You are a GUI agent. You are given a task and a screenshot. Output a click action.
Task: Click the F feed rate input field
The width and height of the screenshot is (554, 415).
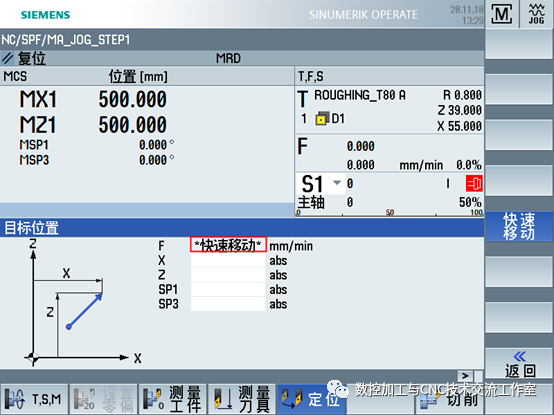tap(228, 245)
